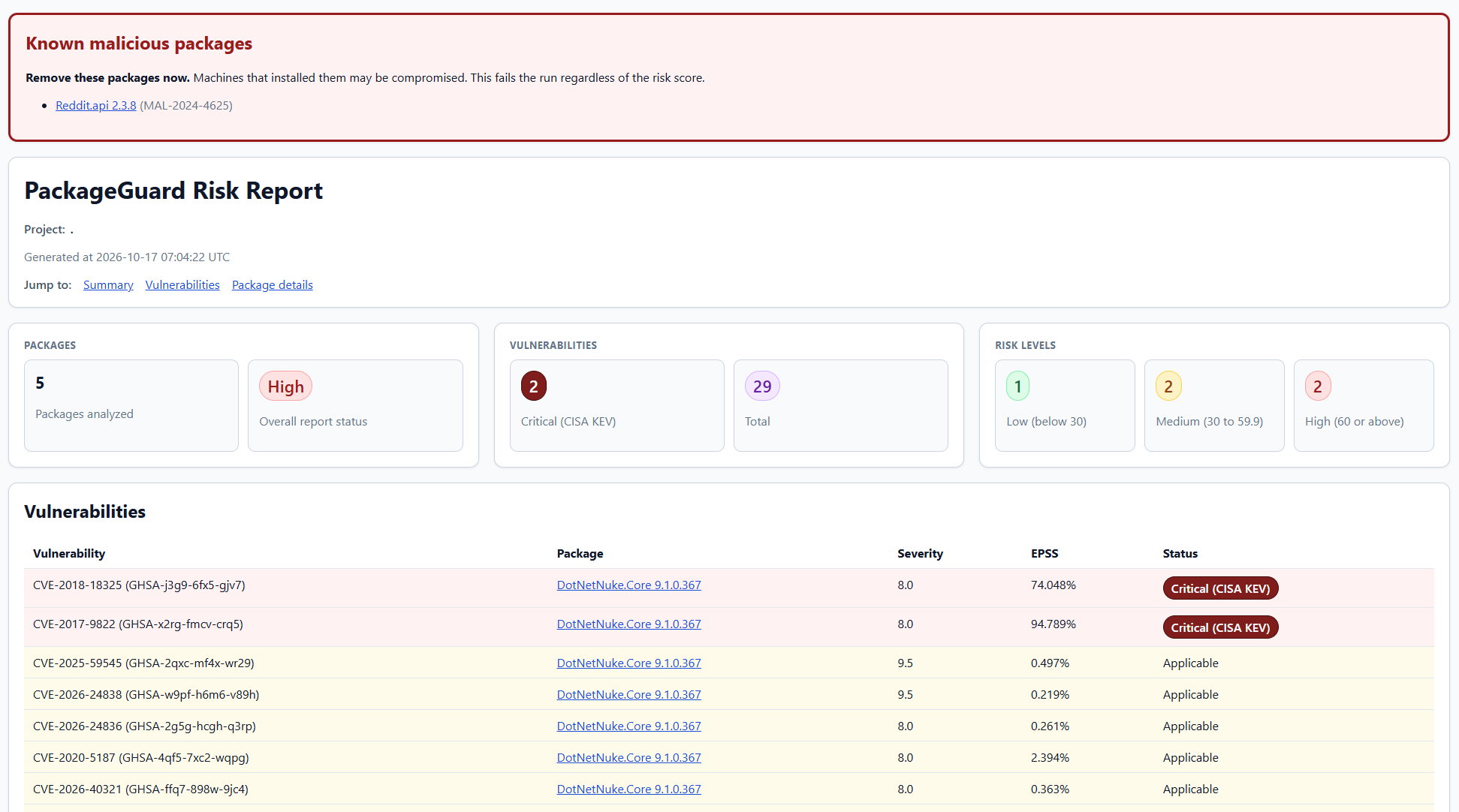Jump to the Vulnerabilities section
The width and height of the screenshot is (1459, 812).
point(182,285)
